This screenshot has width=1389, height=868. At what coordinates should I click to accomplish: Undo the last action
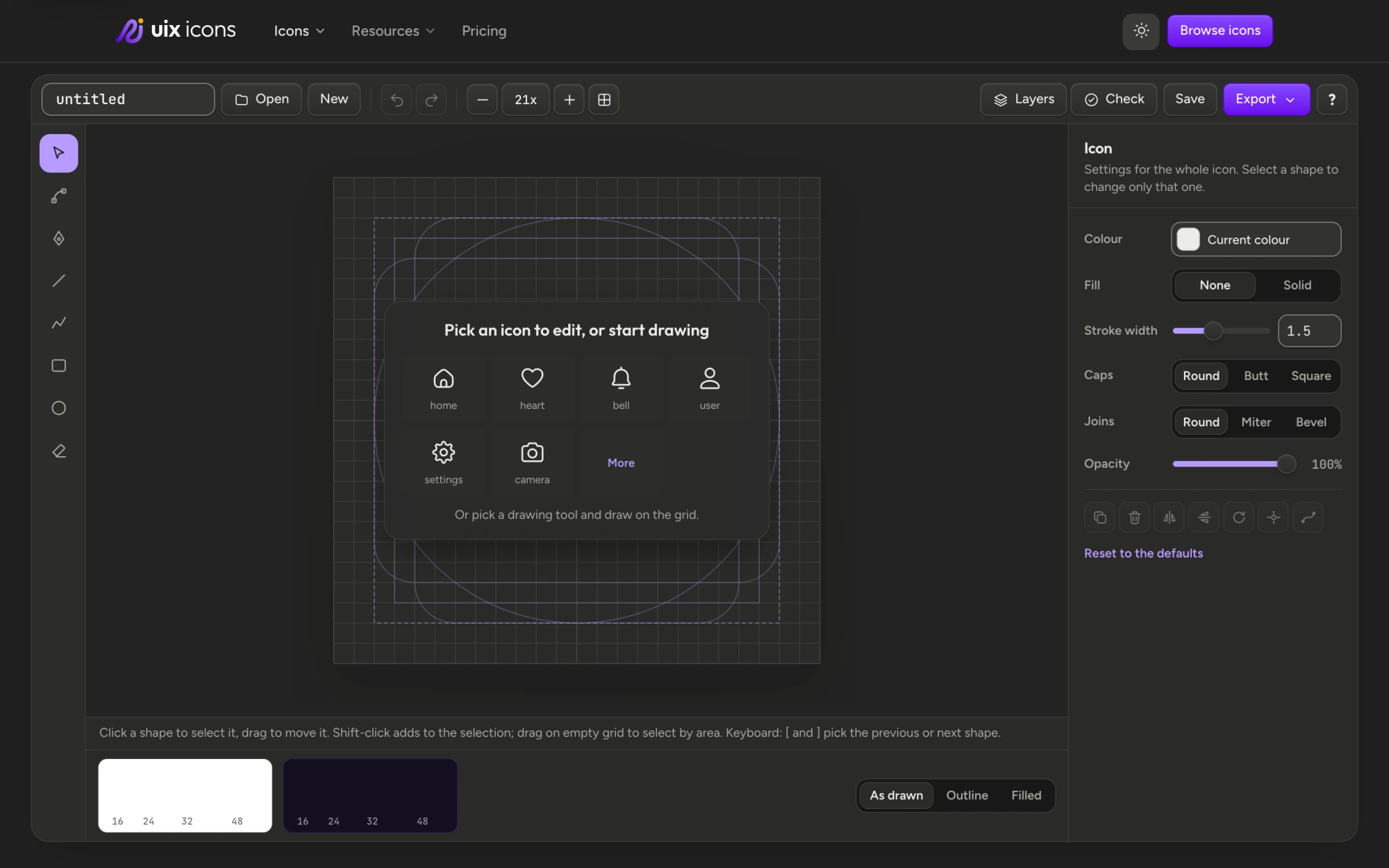pyautogui.click(x=397, y=99)
